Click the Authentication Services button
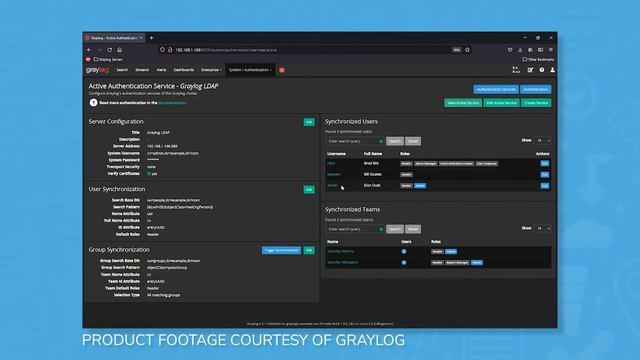 tap(496, 89)
